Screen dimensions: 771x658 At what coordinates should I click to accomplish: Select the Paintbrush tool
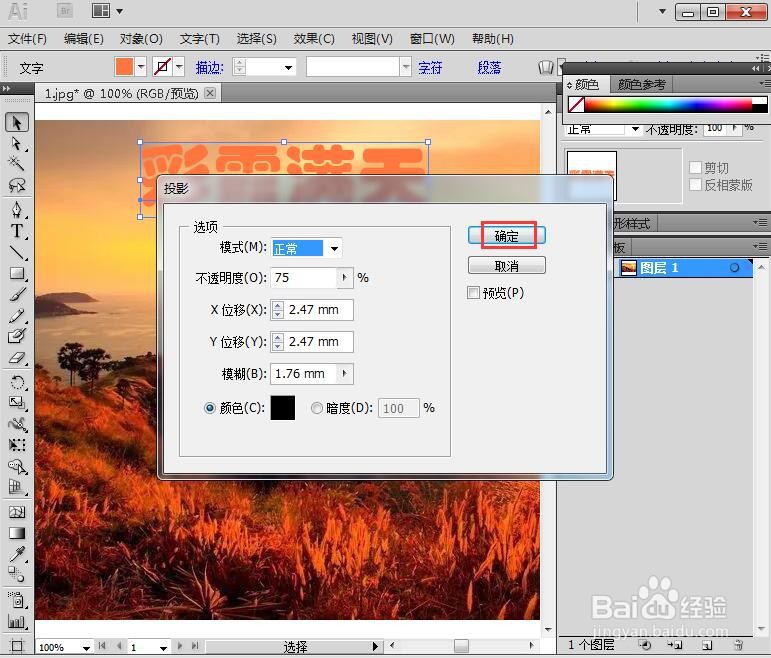[x=17, y=294]
